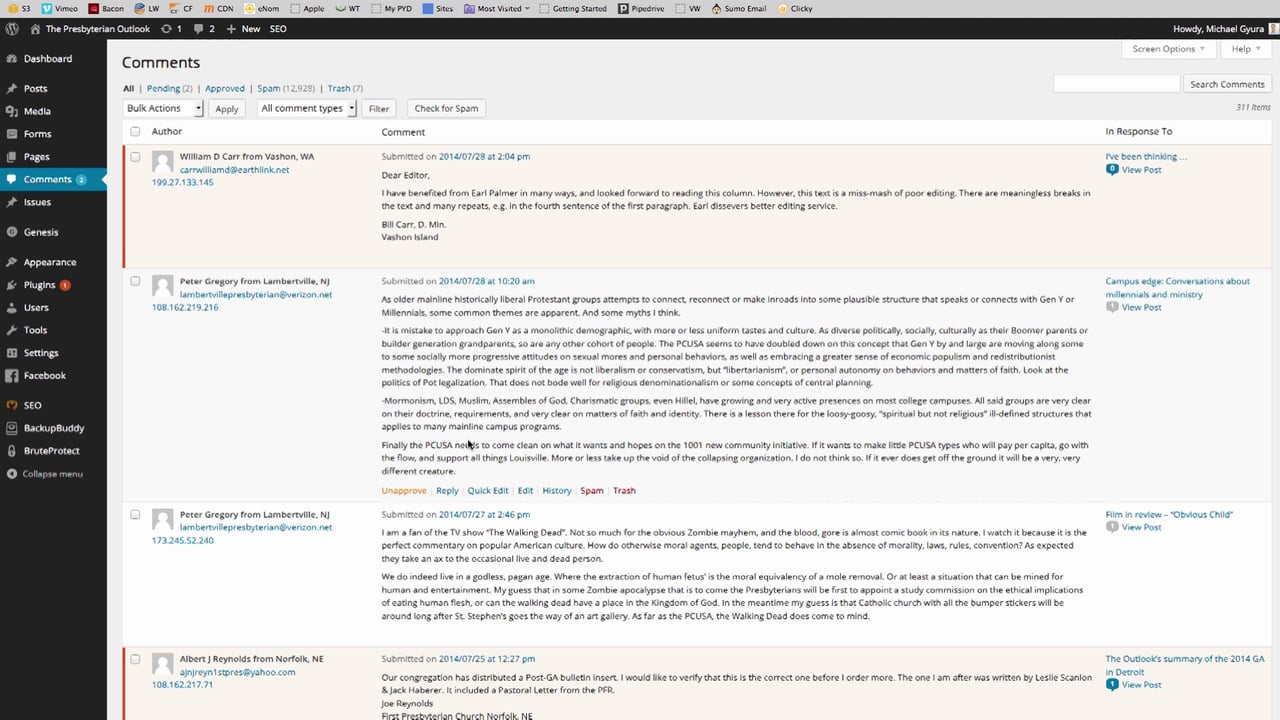
Task: Check the select-all comments checkbox
Action: point(135,132)
